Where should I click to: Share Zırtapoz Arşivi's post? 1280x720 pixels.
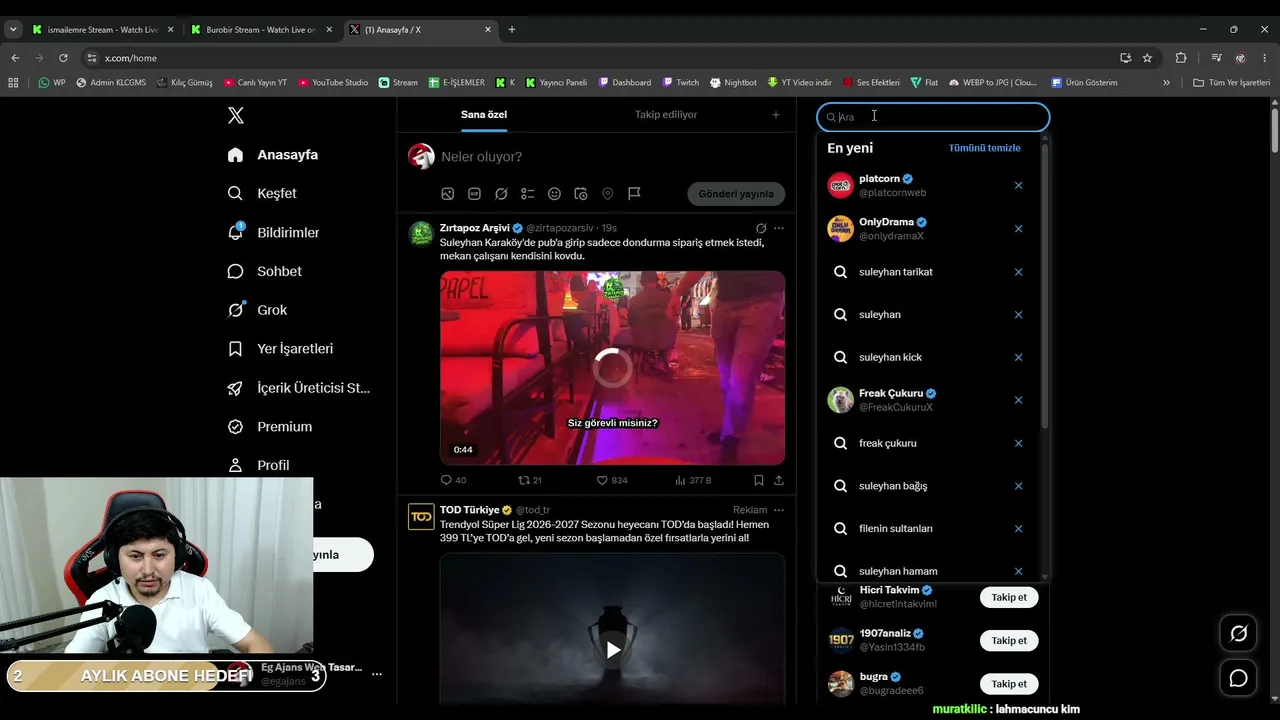(779, 480)
